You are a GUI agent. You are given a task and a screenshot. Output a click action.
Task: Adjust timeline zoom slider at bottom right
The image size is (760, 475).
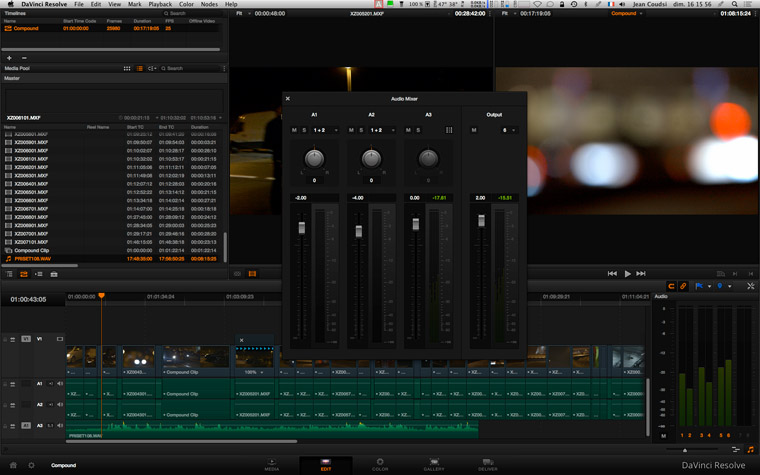[685, 450]
